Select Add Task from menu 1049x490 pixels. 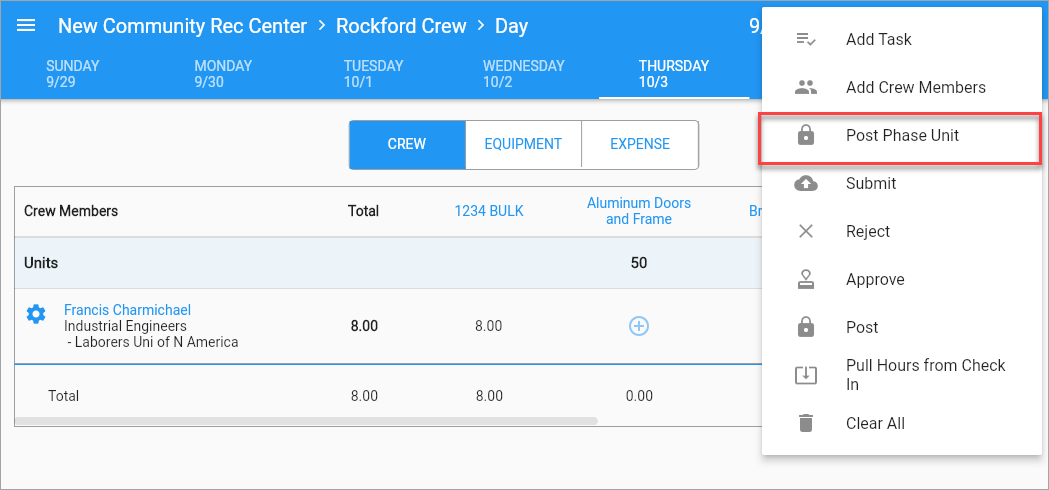point(902,39)
